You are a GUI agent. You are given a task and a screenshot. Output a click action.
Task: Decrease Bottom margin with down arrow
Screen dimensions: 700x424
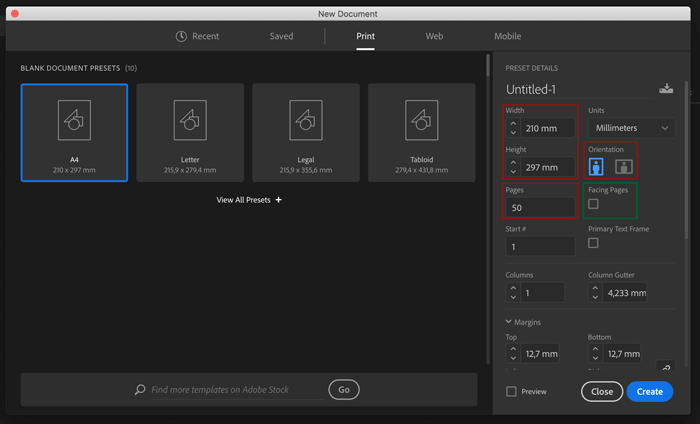point(595,358)
